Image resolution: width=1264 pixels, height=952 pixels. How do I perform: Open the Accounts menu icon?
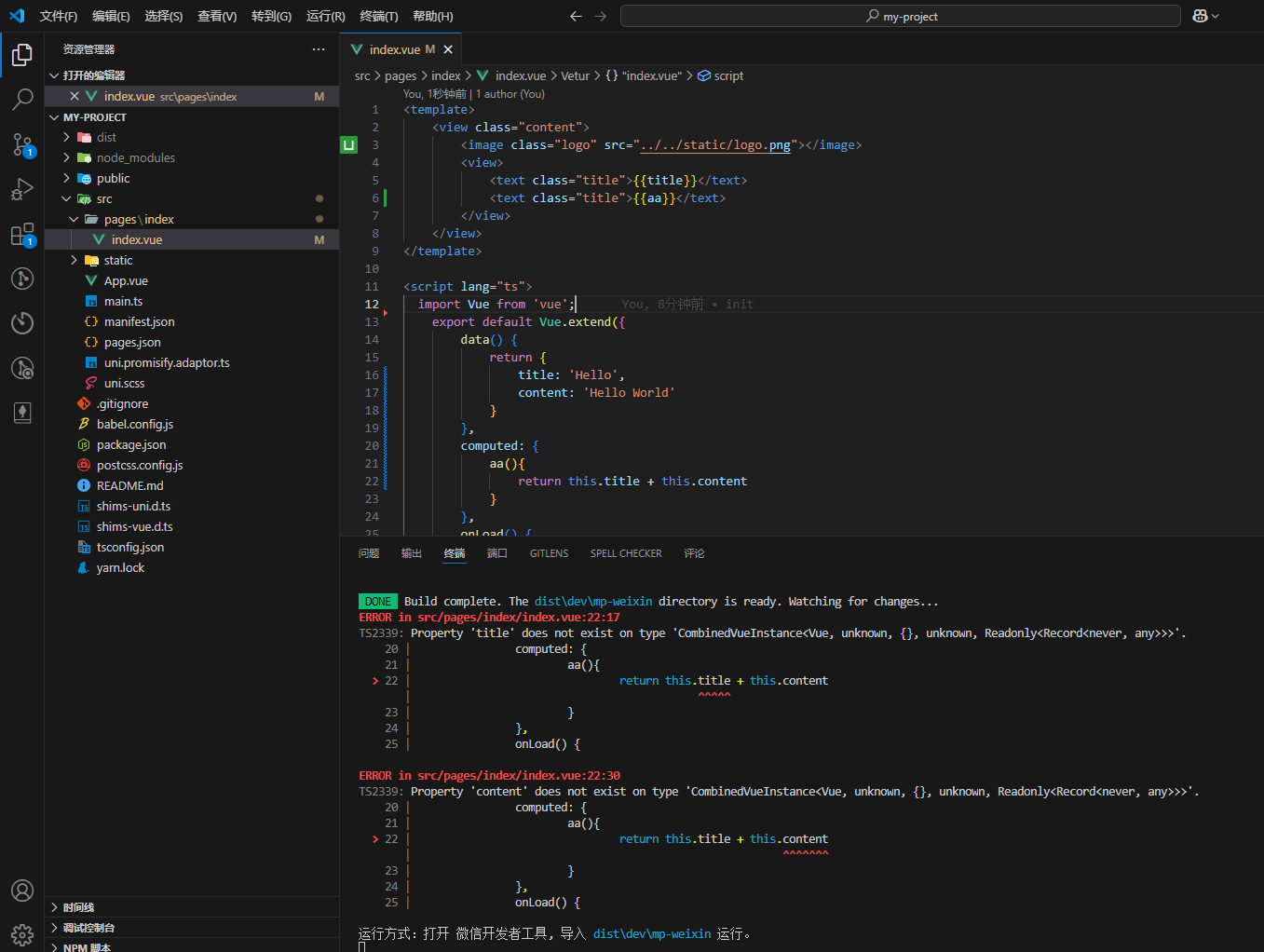(22, 891)
